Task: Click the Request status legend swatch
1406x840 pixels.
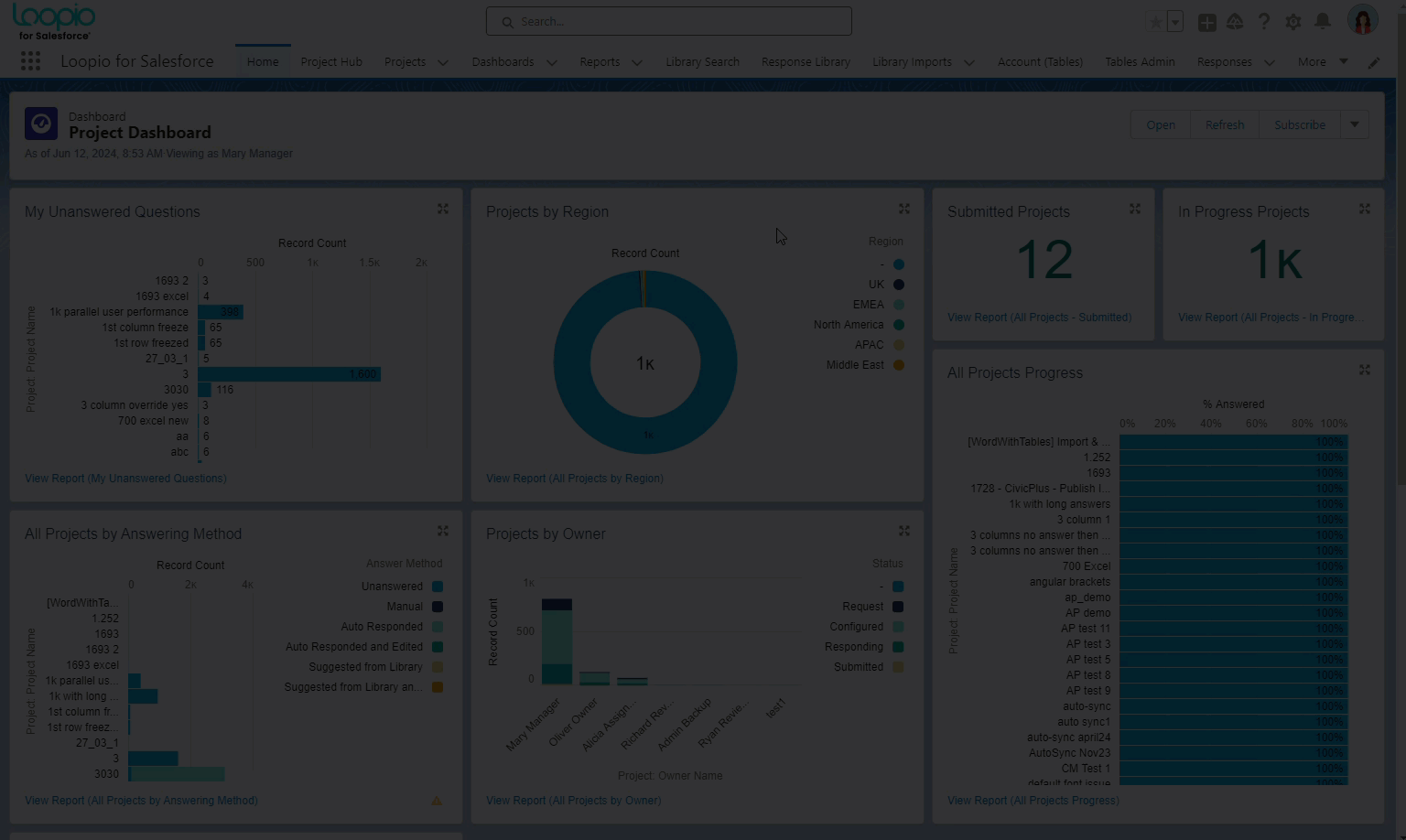Action: pyautogui.click(x=898, y=607)
